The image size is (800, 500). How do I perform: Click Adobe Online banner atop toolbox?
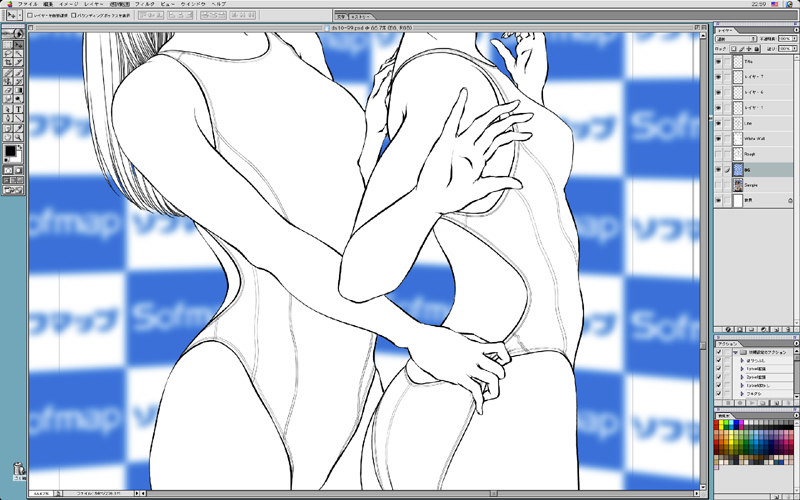pyautogui.click(x=13, y=34)
